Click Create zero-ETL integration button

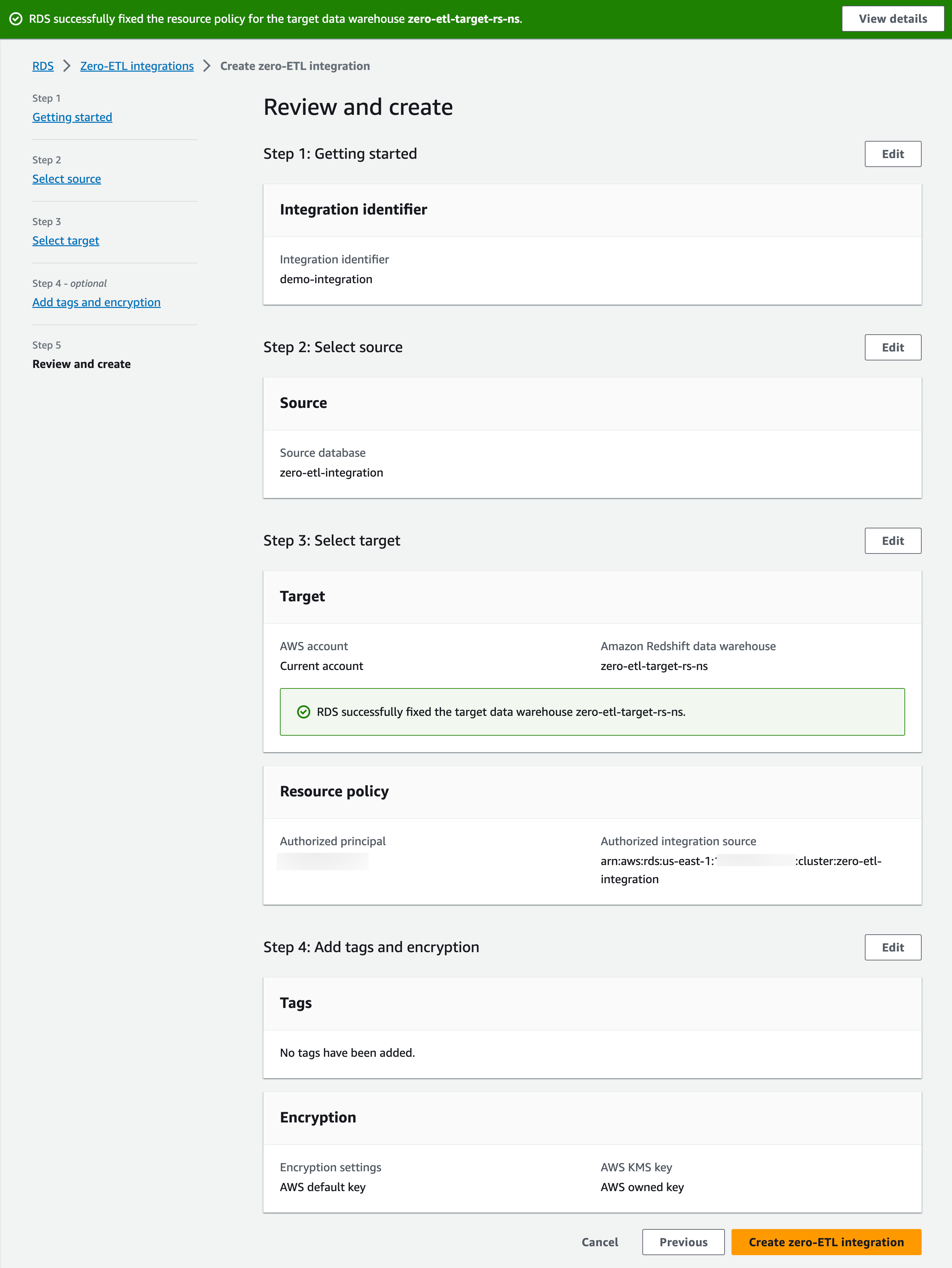pos(826,1242)
